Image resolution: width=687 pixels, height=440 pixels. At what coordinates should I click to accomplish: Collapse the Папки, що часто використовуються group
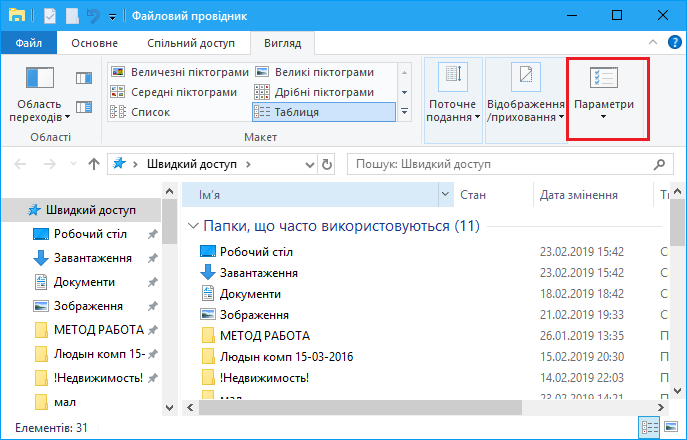click(x=193, y=226)
